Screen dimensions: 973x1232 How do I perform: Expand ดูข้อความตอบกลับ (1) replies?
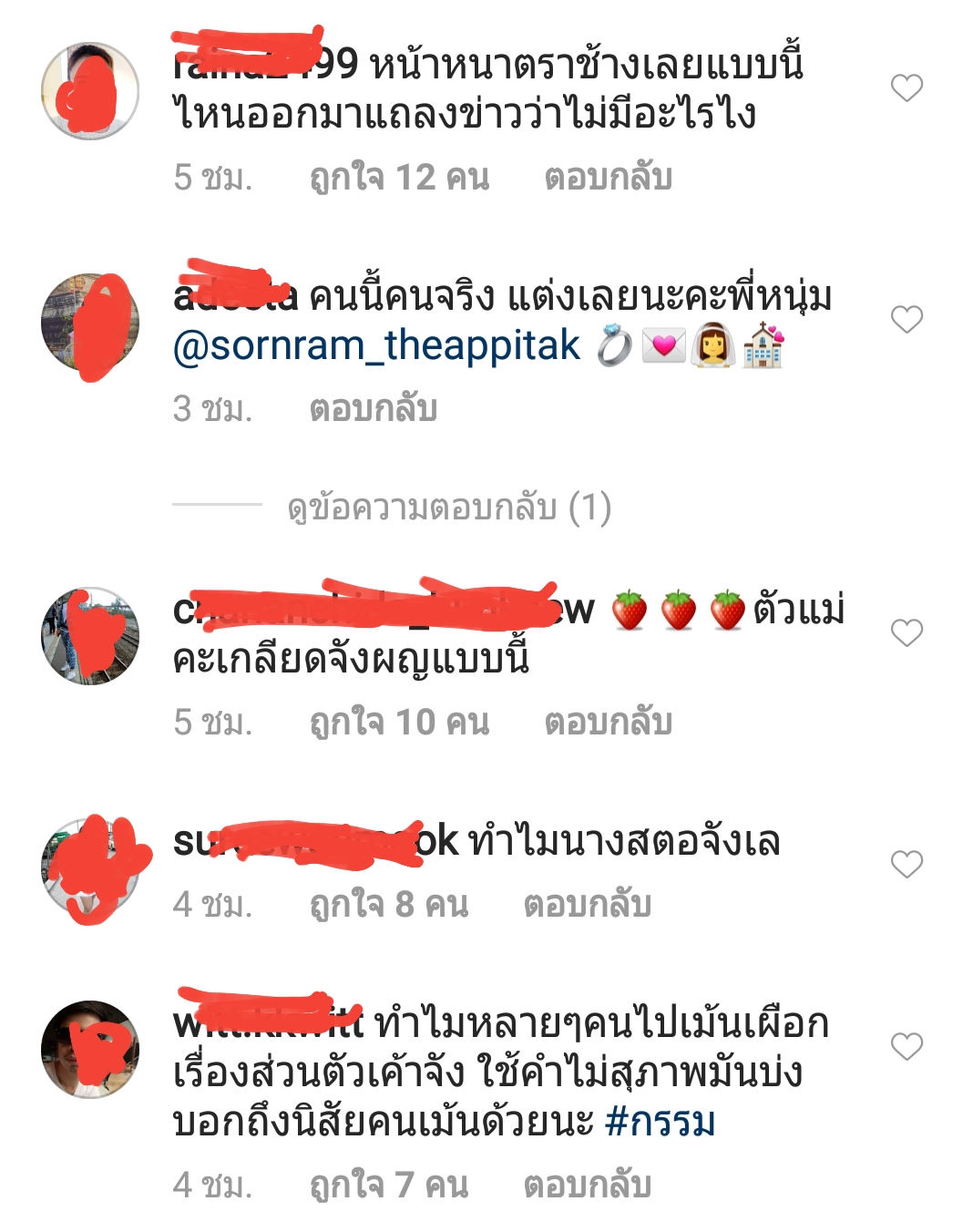tap(449, 508)
